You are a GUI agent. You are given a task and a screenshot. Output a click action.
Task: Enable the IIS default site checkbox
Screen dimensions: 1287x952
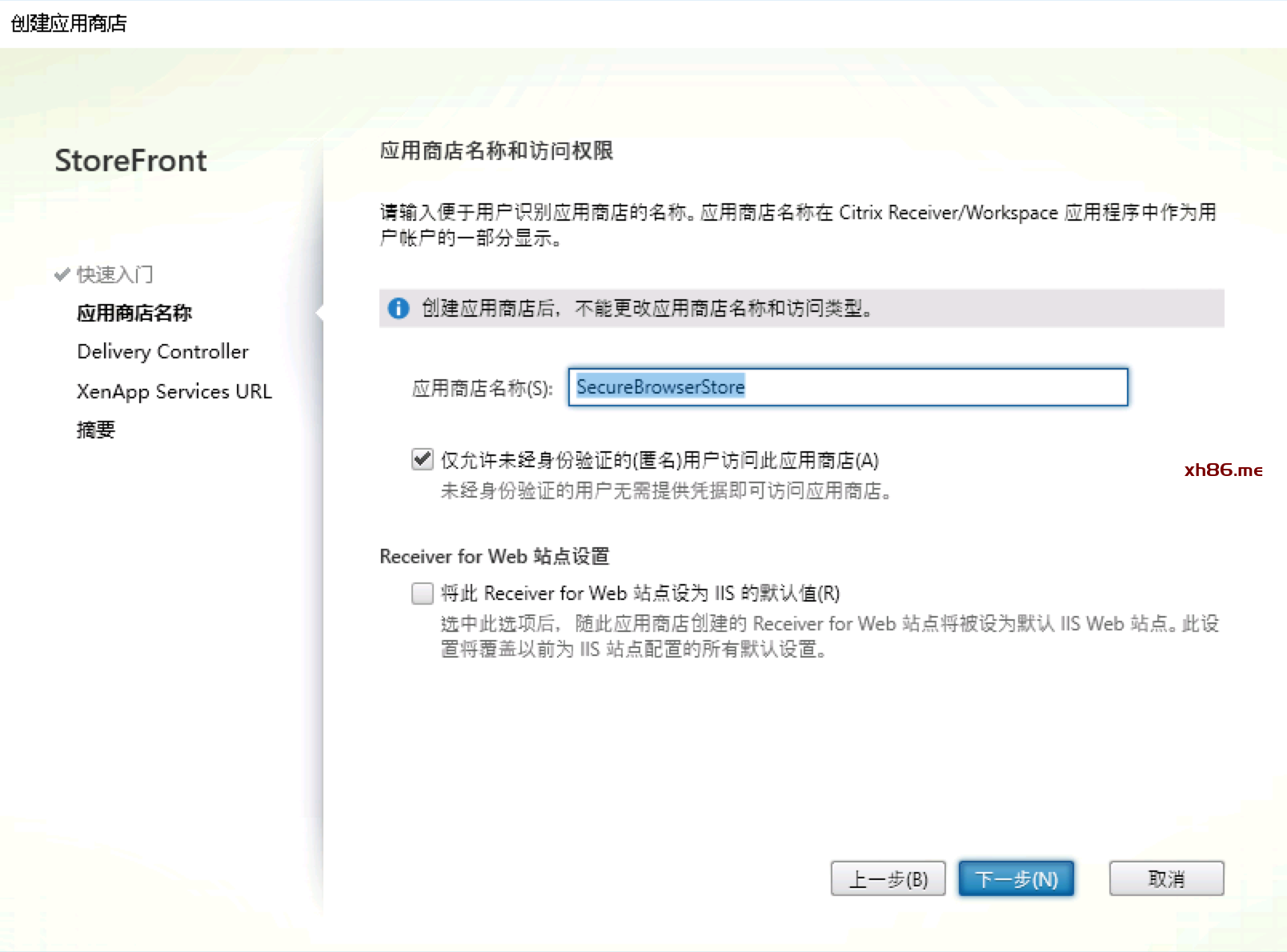(x=422, y=593)
